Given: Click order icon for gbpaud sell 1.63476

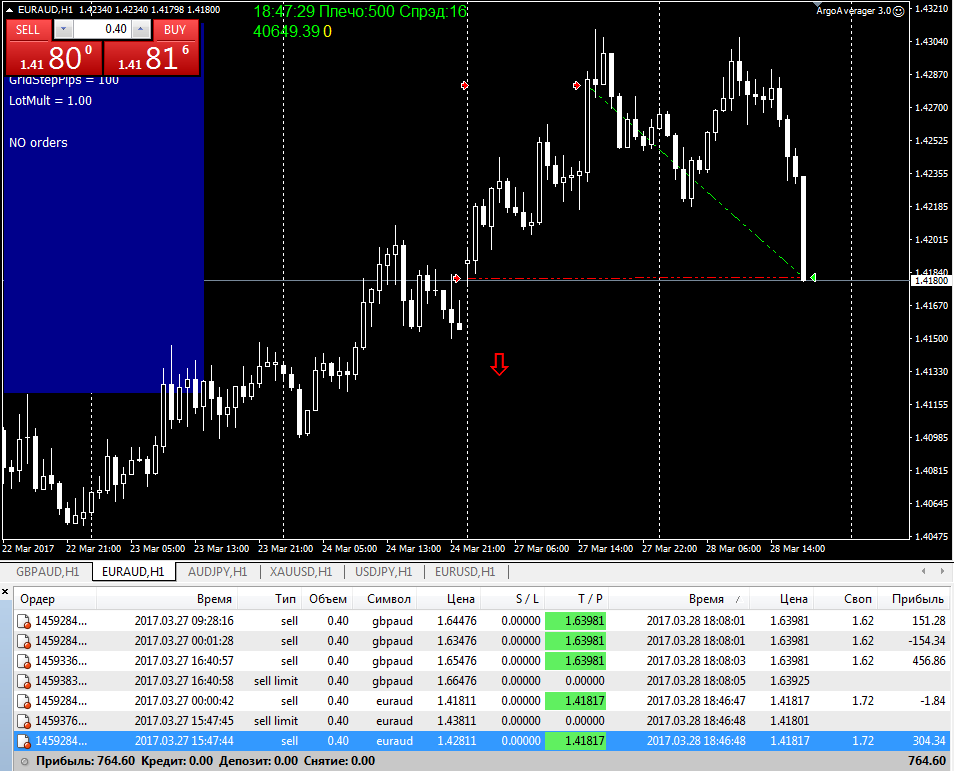Looking at the screenshot, I should point(24,641).
